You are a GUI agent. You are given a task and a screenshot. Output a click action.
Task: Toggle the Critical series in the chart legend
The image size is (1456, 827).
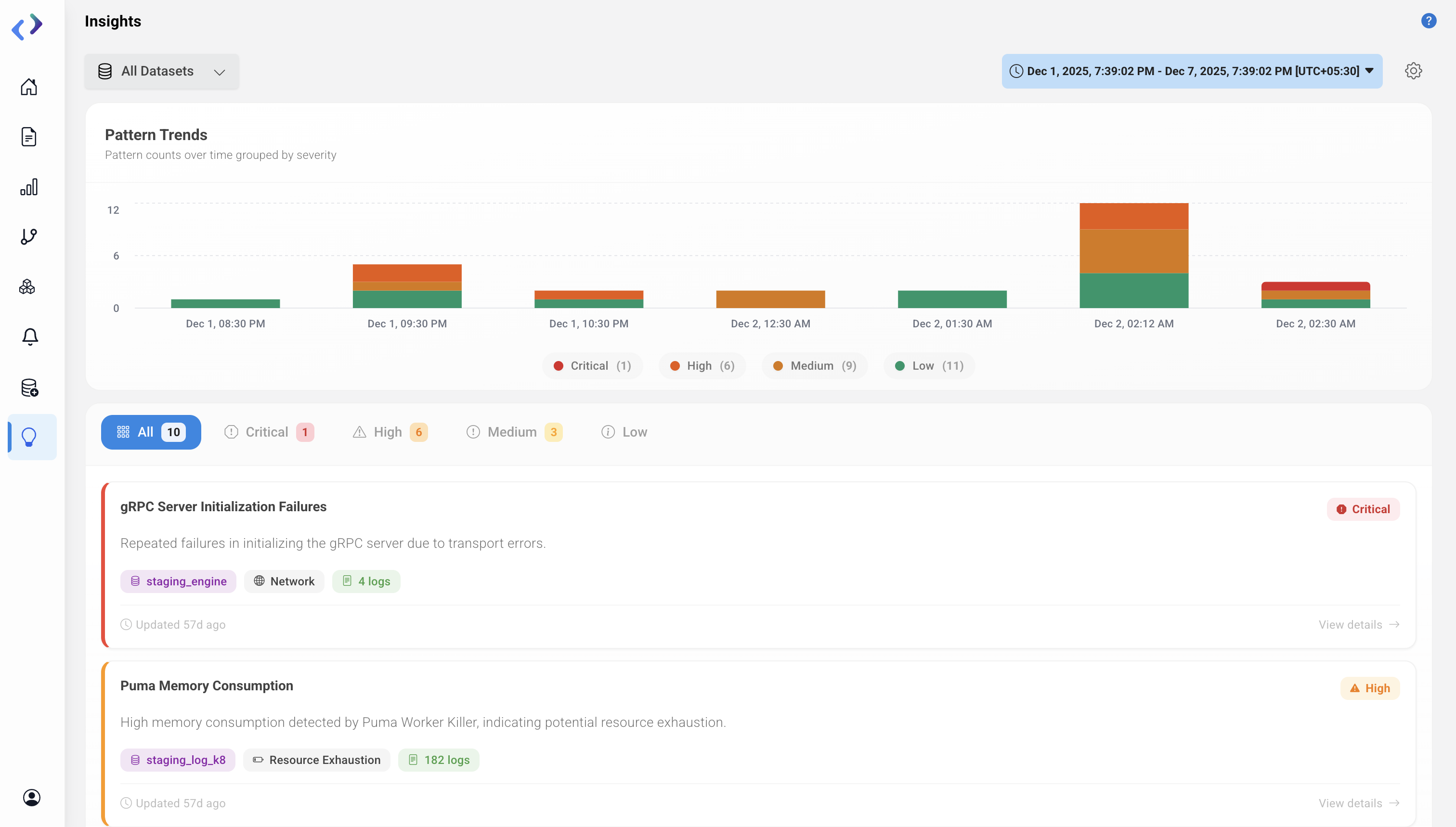click(x=592, y=366)
